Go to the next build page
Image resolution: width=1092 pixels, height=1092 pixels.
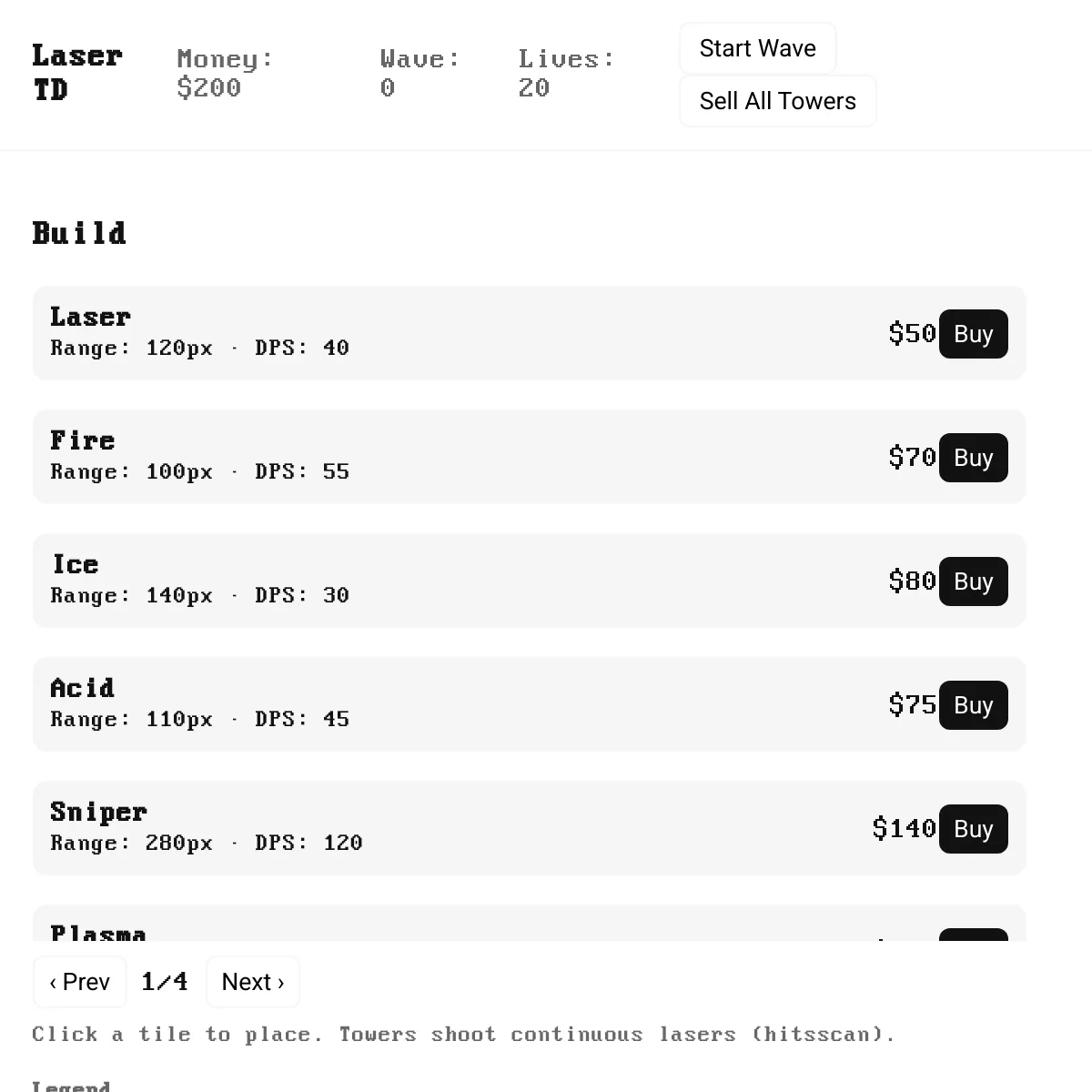253,982
